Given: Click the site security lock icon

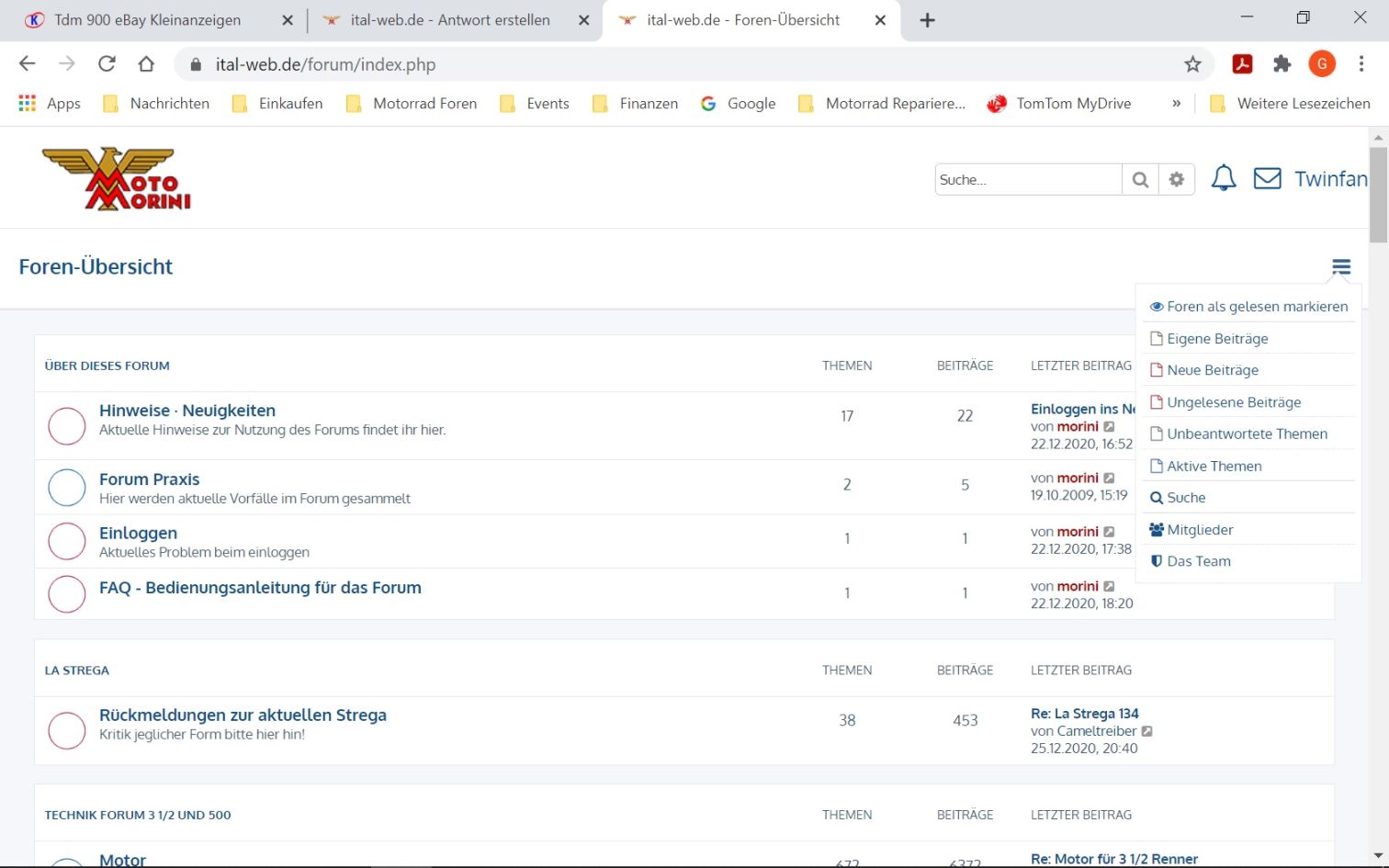Looking at the screenshot, I should point(195,64).
